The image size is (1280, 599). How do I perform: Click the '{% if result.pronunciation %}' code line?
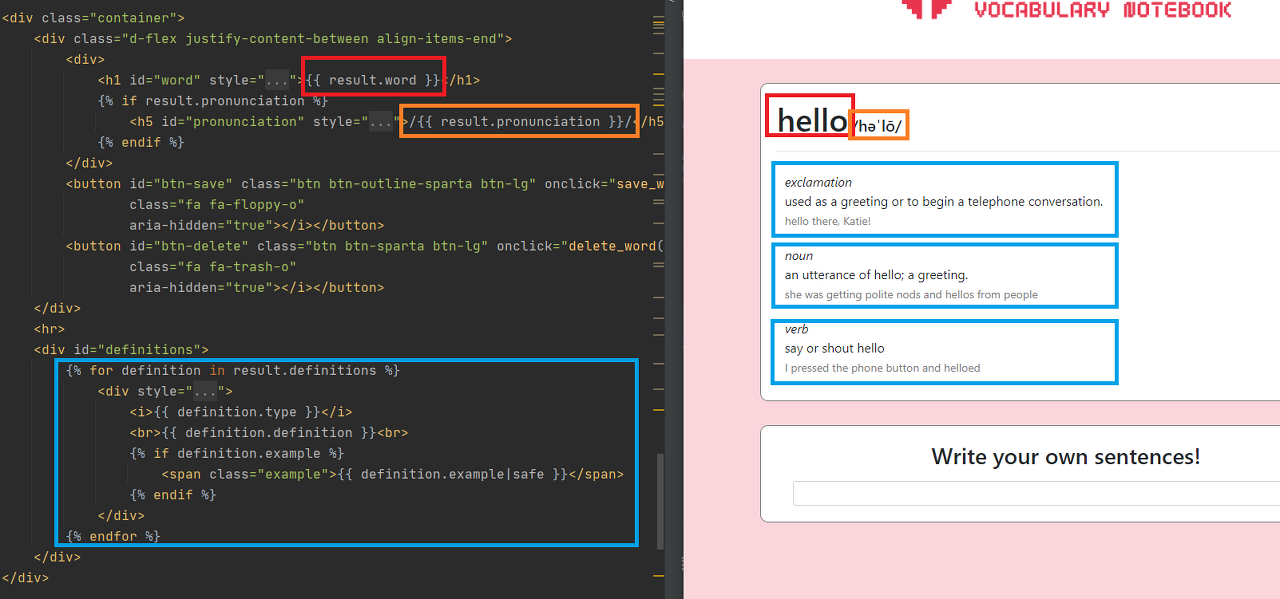[x=213, y=101]
